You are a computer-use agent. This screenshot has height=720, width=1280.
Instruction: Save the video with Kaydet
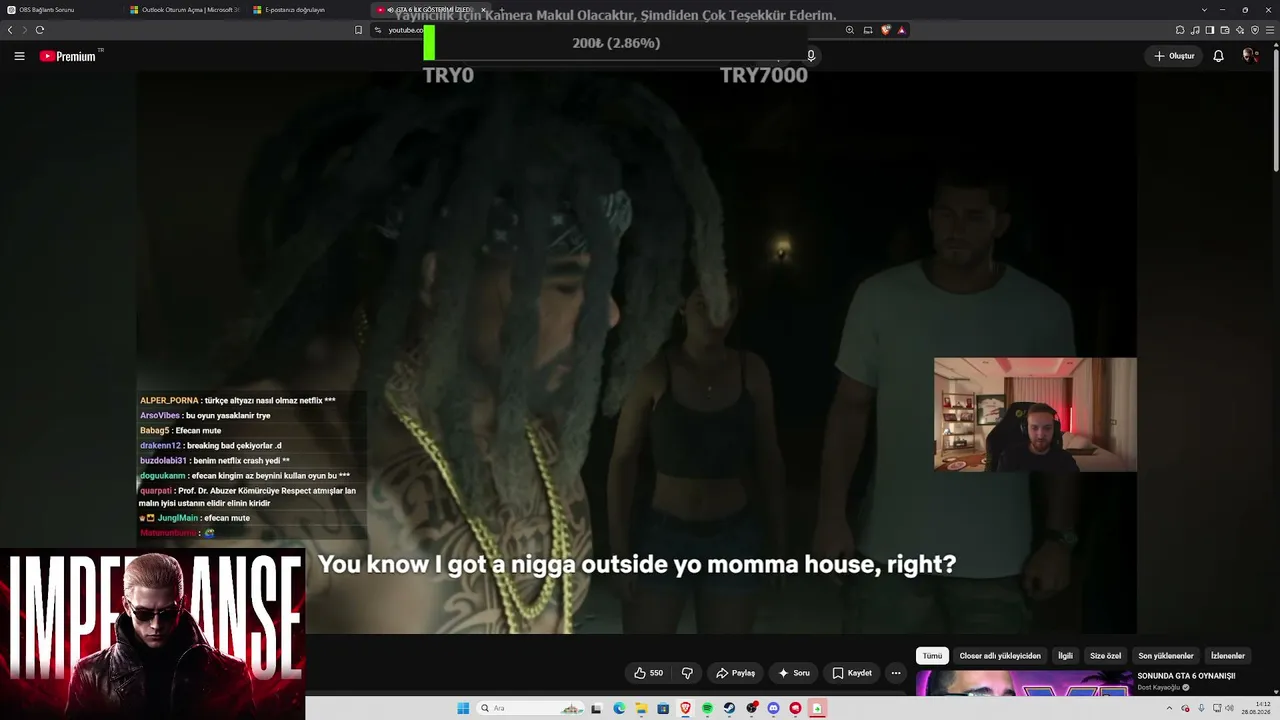[852, 673]
